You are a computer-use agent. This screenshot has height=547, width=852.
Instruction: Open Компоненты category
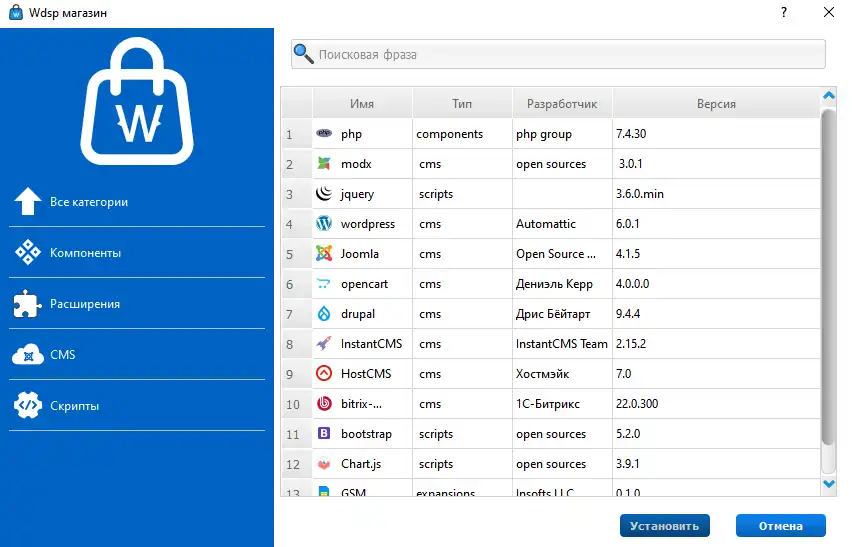click(137, 253)
